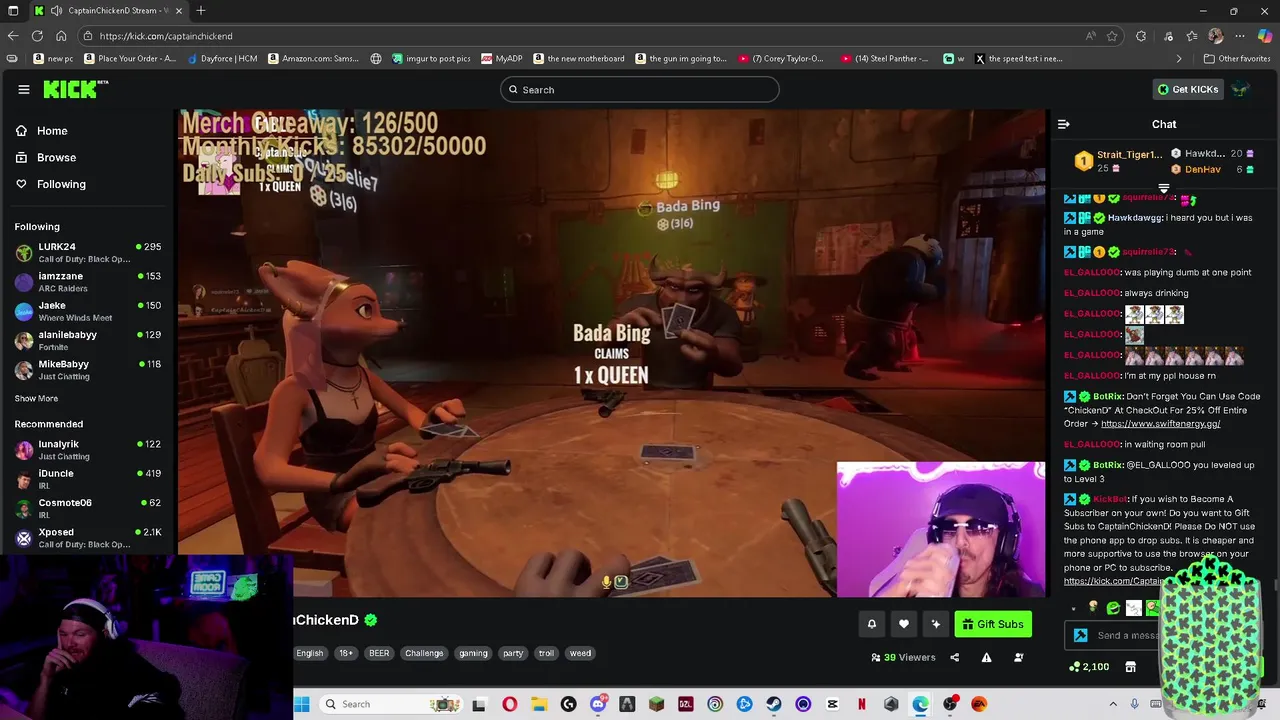Open Cosmote06's recommended channel
1280x720 pixels.
click(88, 508)
